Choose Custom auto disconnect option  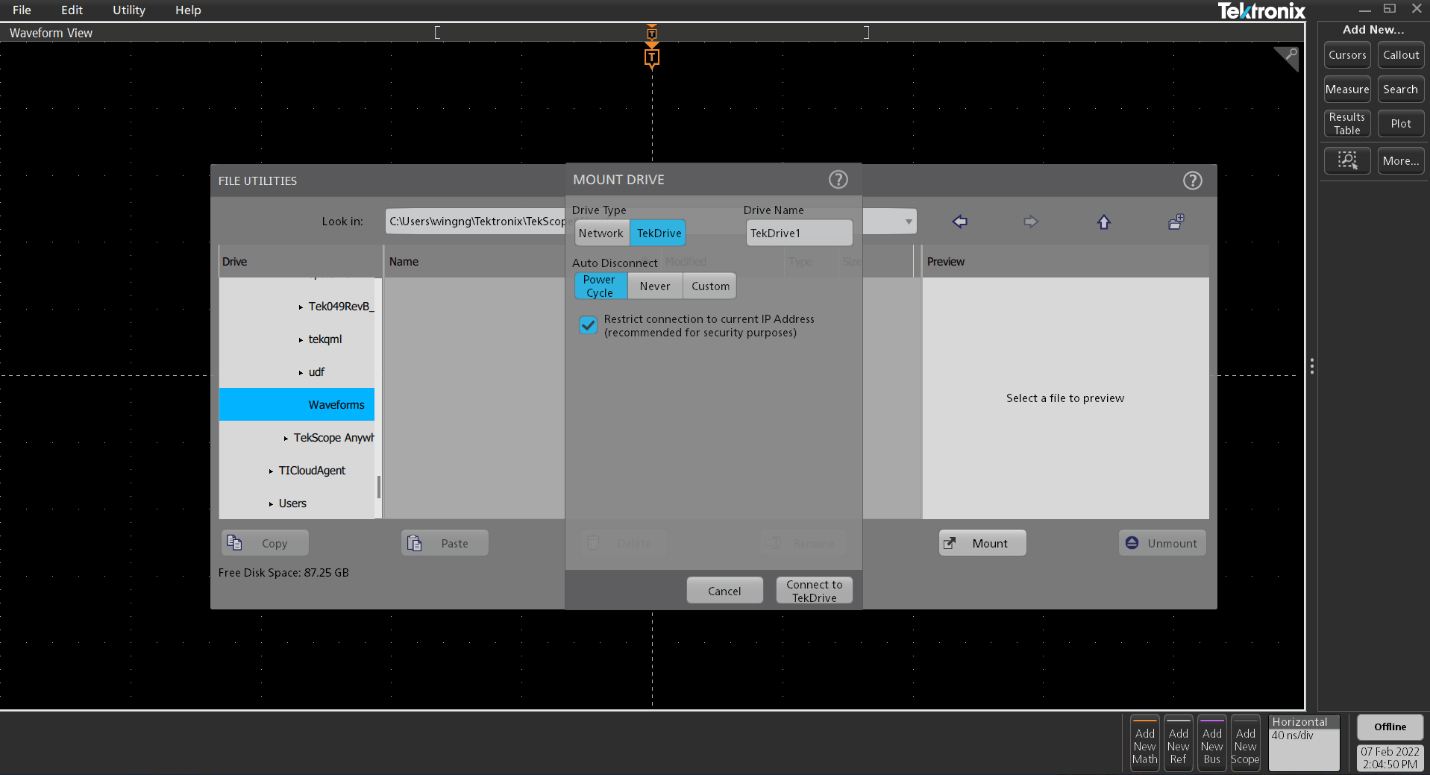click(x=710, y=286)
